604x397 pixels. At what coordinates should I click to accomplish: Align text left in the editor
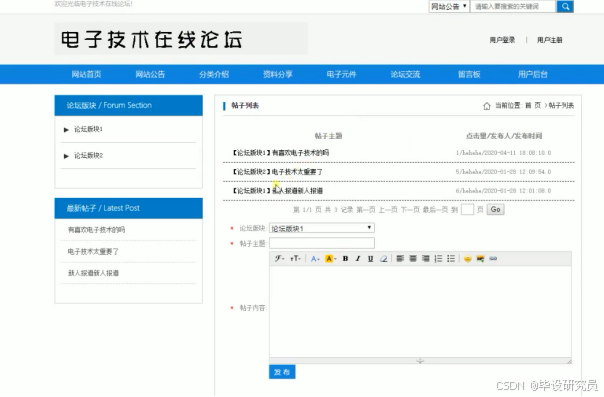pyautogui.click(x=400, y=259)
